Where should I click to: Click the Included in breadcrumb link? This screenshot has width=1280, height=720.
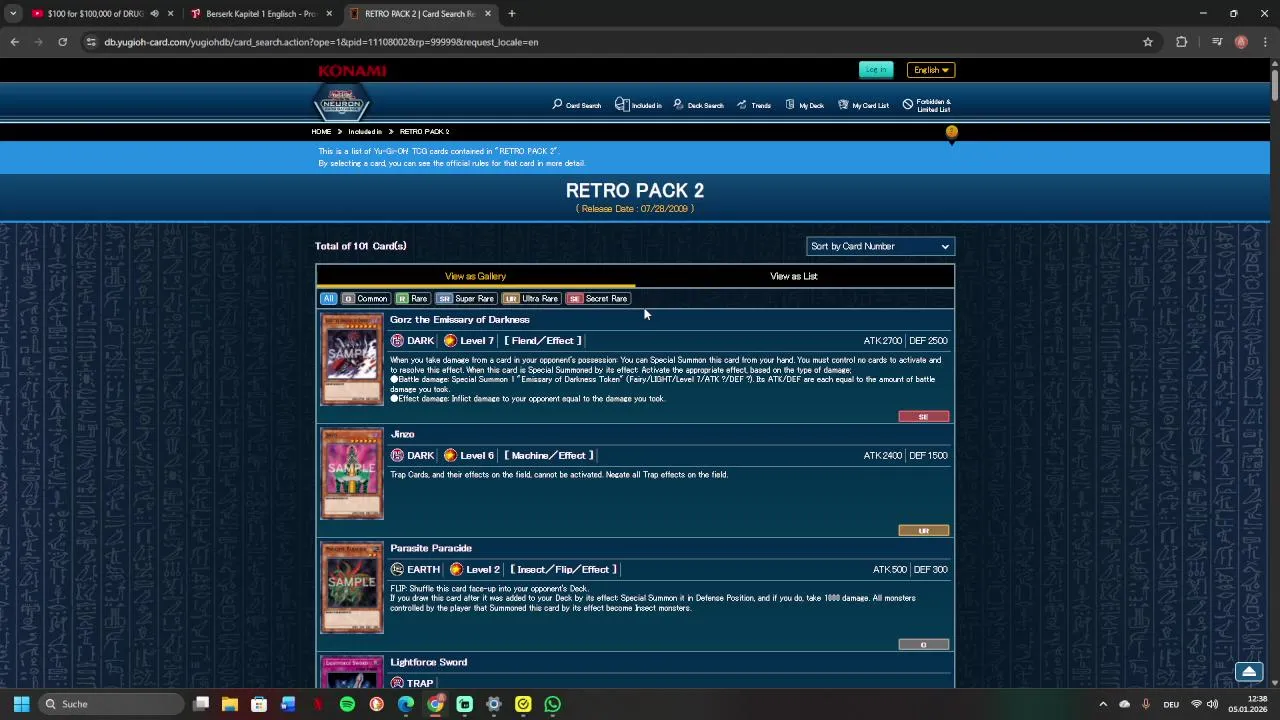365,132
